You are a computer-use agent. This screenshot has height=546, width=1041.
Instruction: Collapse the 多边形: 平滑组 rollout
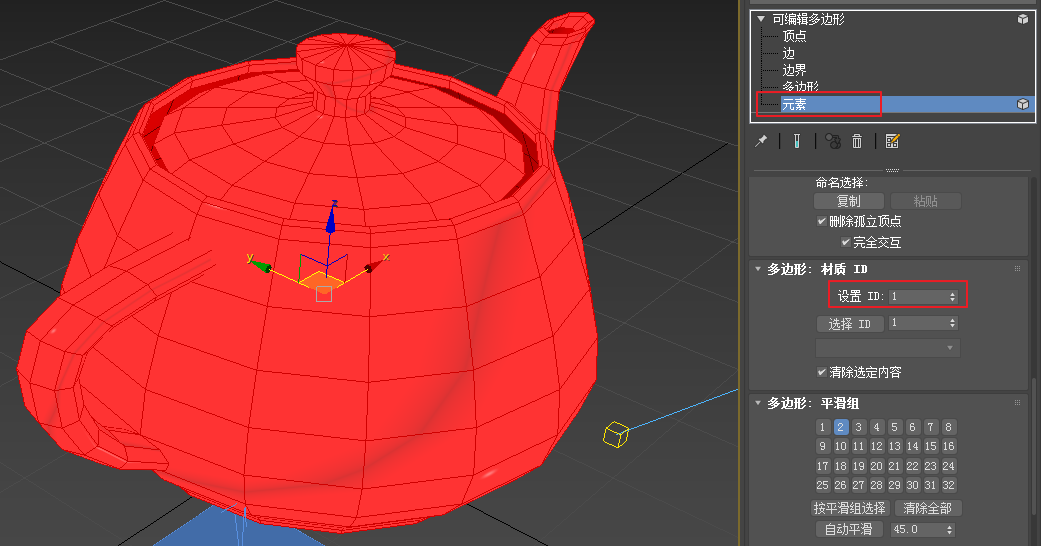[757, 403]
